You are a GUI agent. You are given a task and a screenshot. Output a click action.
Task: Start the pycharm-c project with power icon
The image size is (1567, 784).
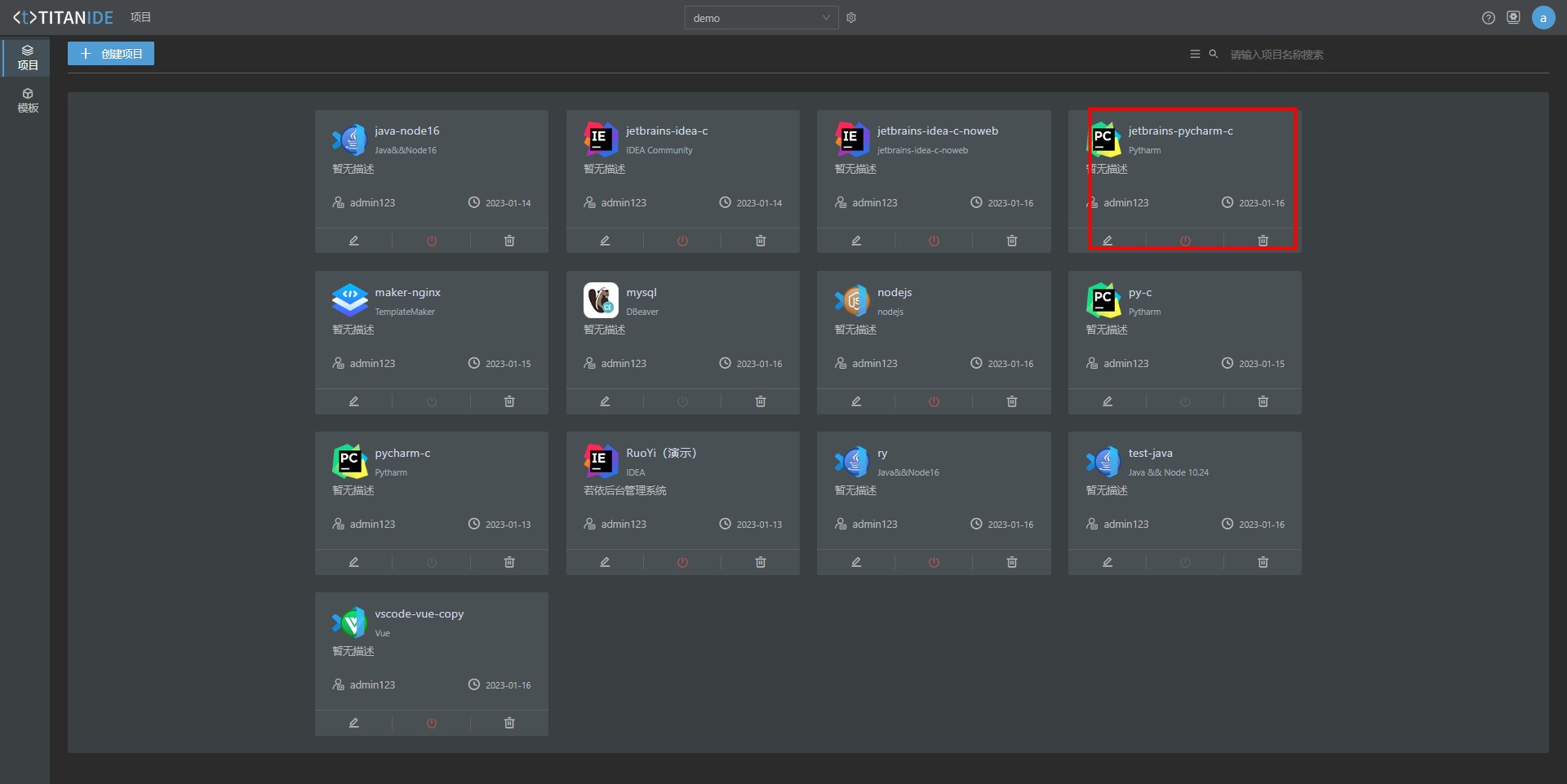click(432, 562)
